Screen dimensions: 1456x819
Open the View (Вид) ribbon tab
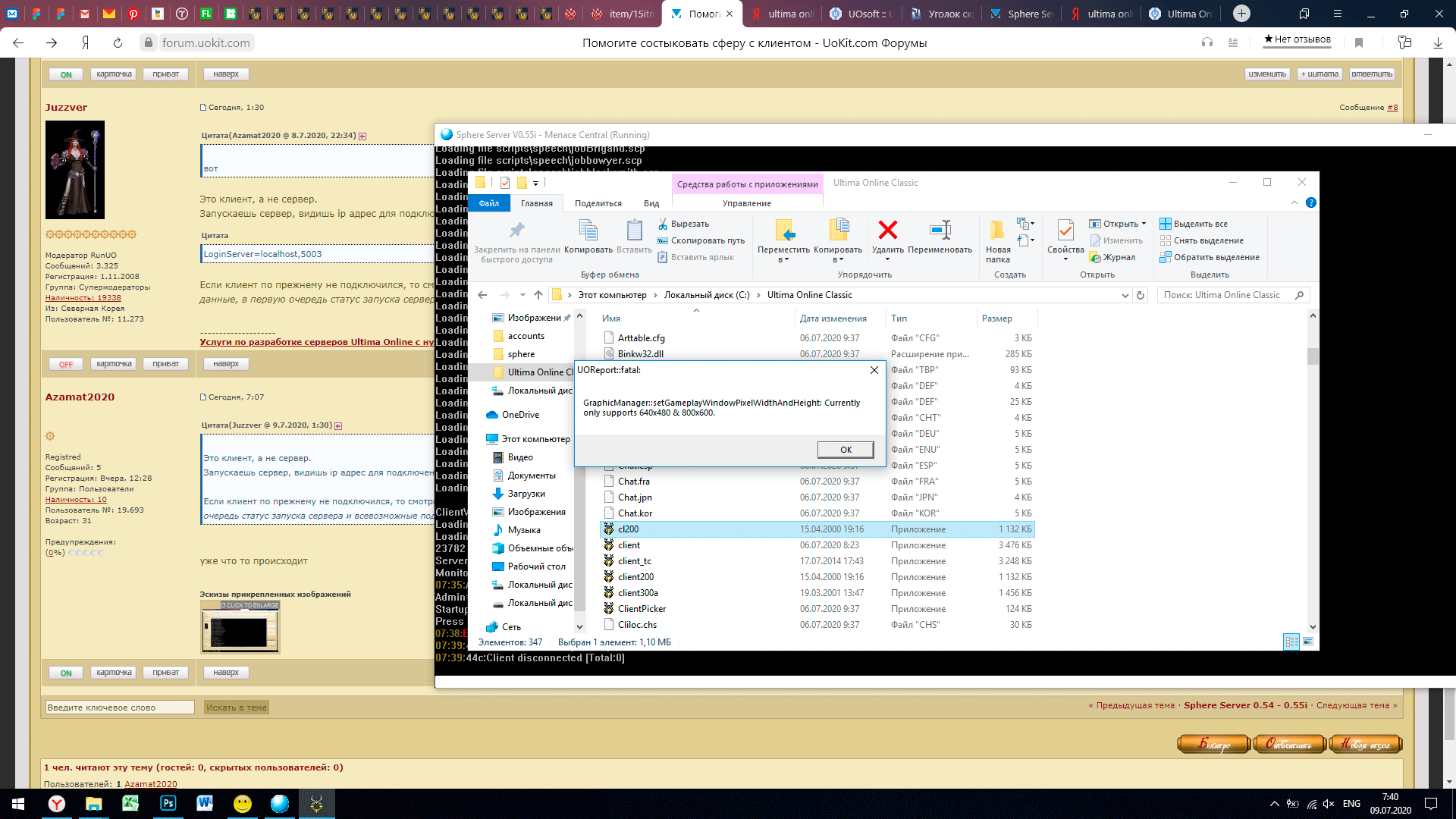click(651, 203)
